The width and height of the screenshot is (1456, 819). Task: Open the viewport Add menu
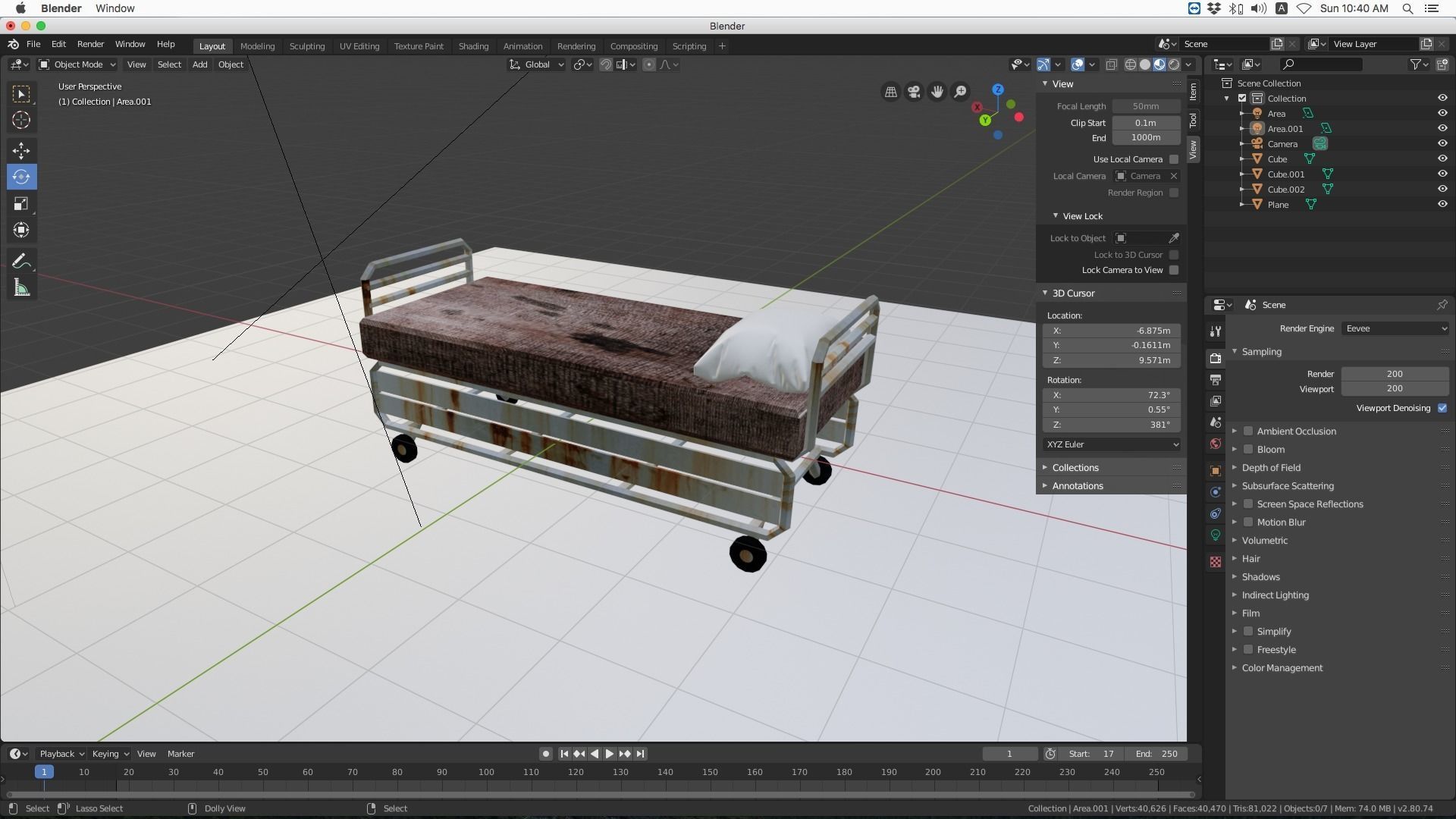coord(199,64)
